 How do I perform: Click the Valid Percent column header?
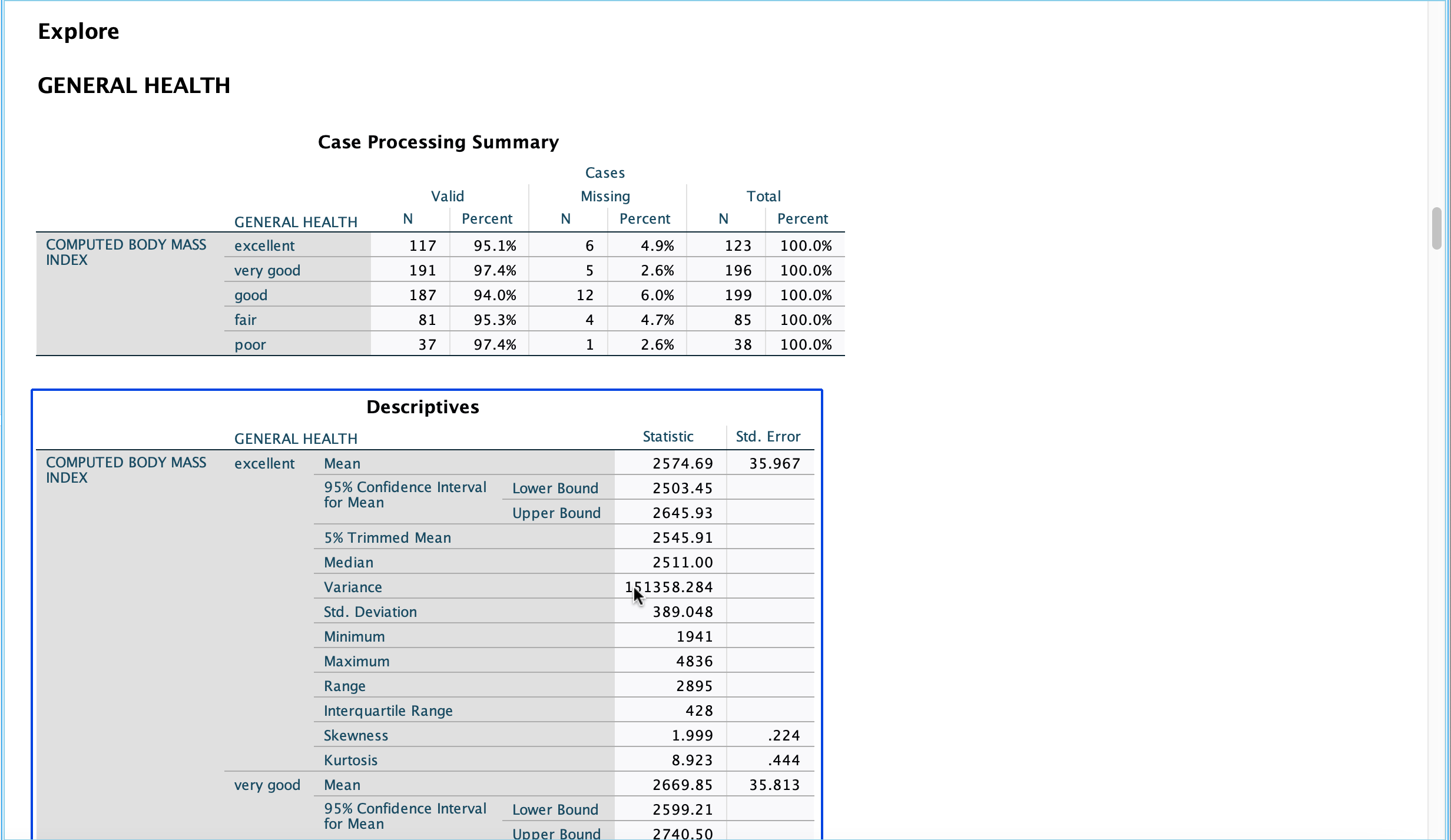click(x=488, y=218)
